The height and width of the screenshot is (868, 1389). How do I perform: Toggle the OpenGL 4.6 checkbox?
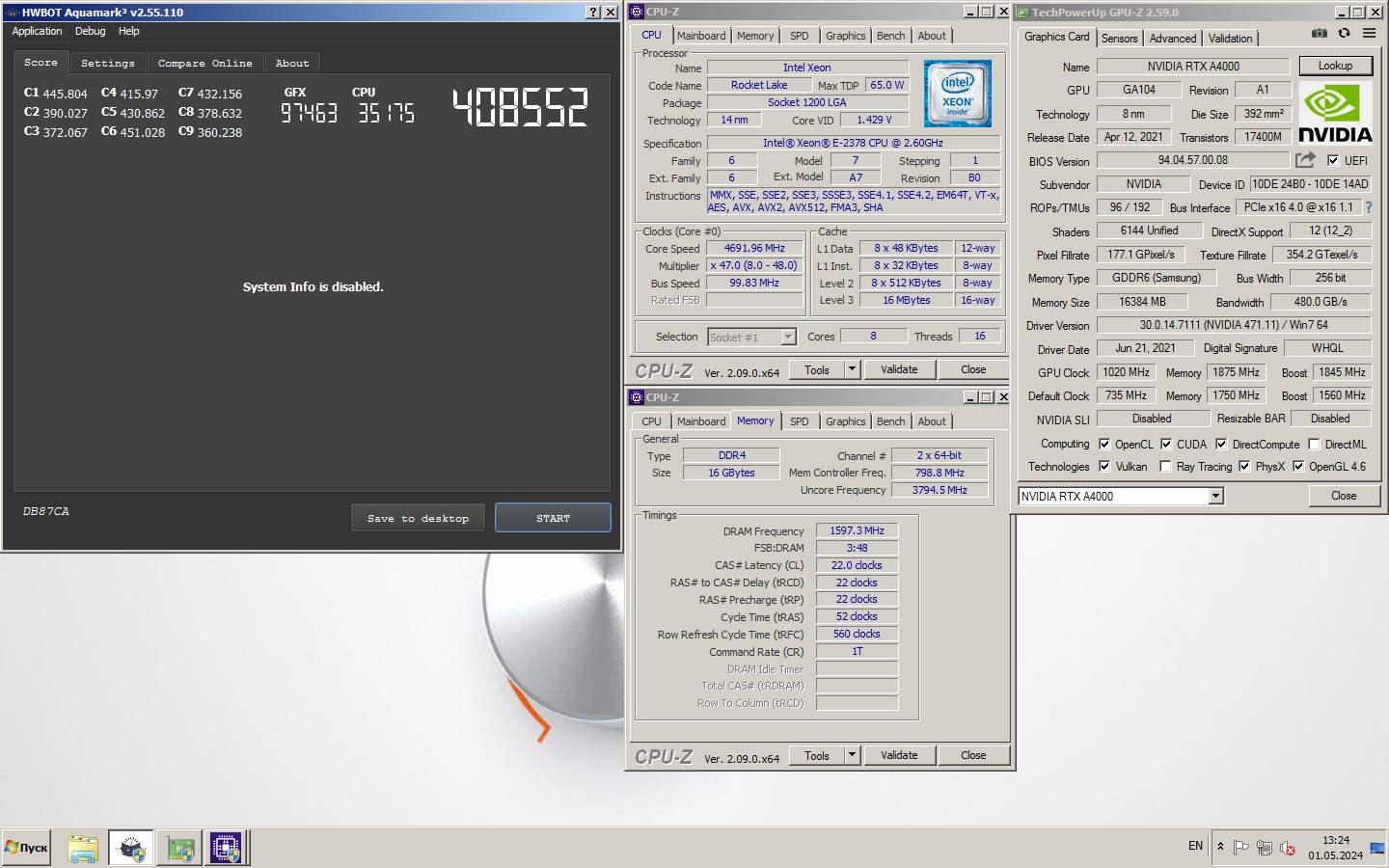coord(1298,467)
